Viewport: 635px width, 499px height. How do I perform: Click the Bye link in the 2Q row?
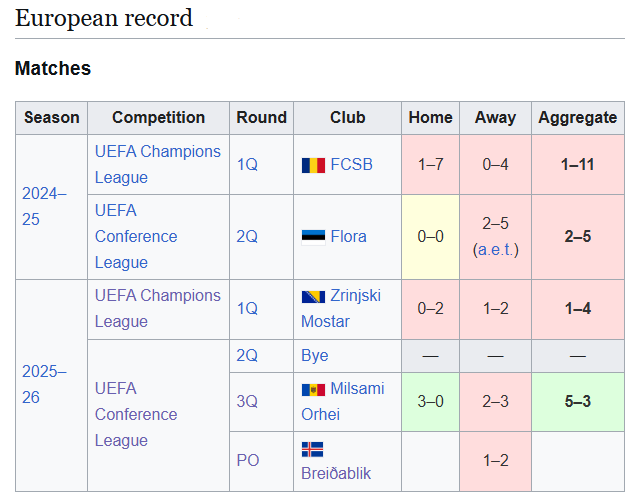tap(315, 355)
